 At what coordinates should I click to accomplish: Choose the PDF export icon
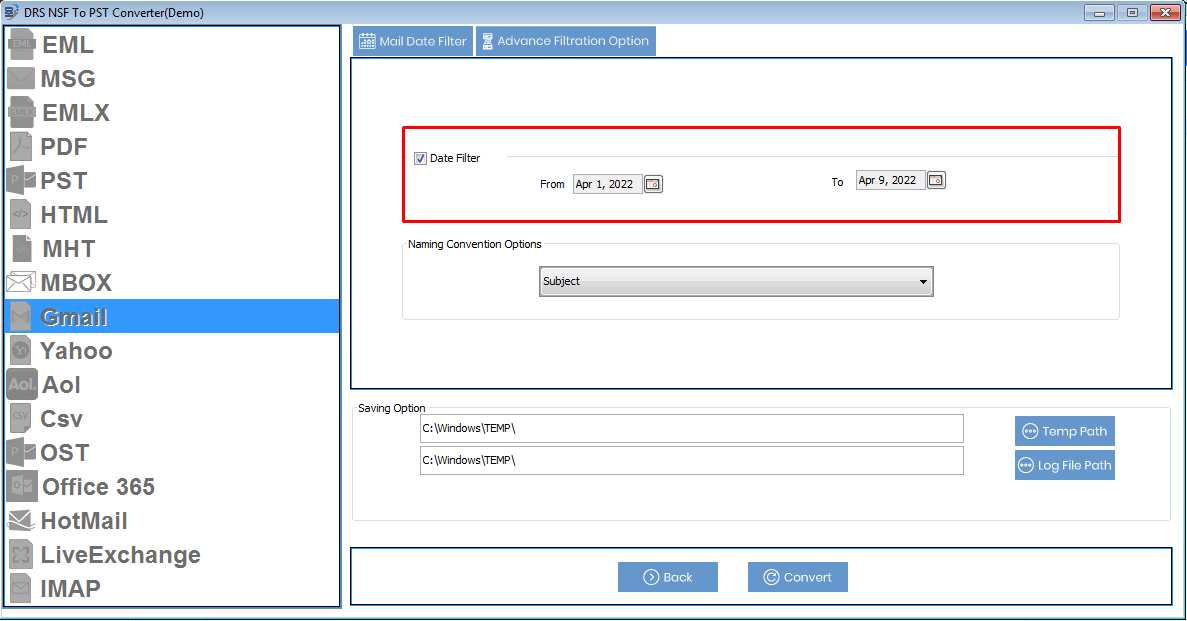coord(21,147)
